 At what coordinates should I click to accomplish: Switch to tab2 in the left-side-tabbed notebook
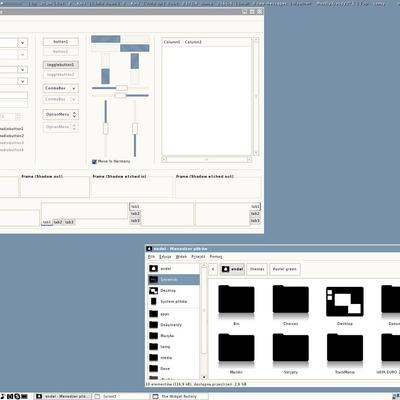135,214
